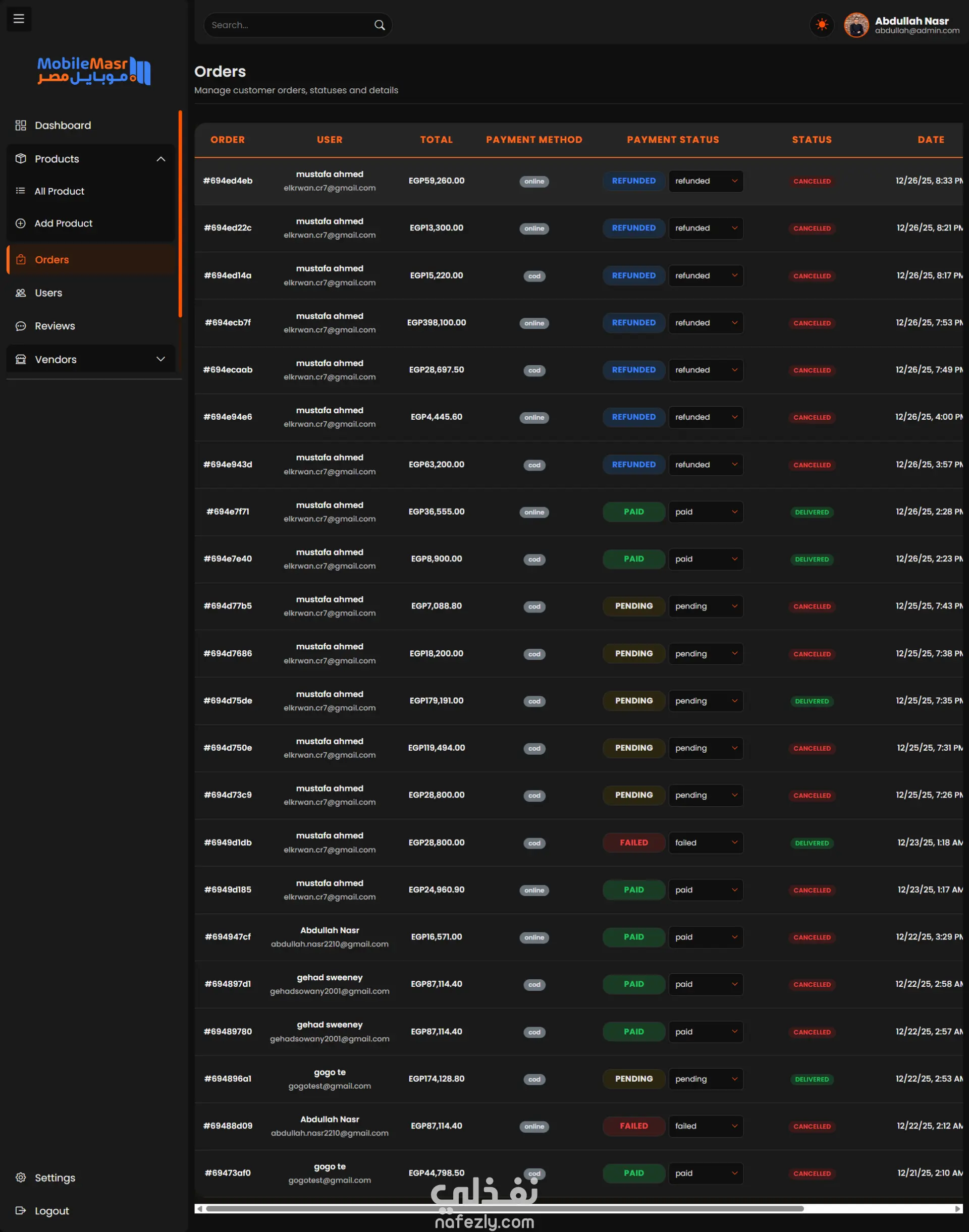
Task: Click order ID #694947cf
Action: point(228,936)
